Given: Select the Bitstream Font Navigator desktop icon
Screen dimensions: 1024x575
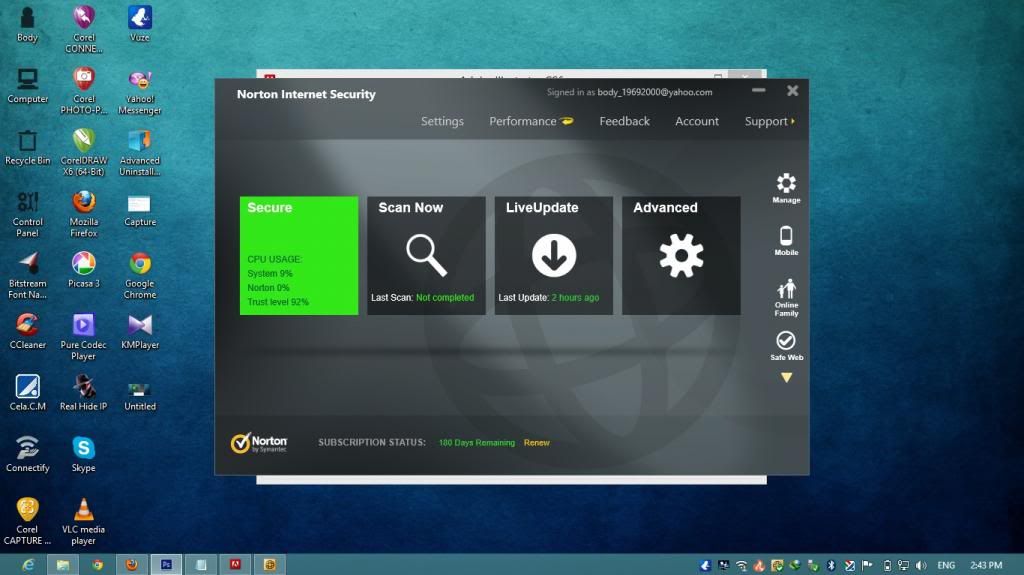Looking at the screenshot, I should (x=27, y=275).
